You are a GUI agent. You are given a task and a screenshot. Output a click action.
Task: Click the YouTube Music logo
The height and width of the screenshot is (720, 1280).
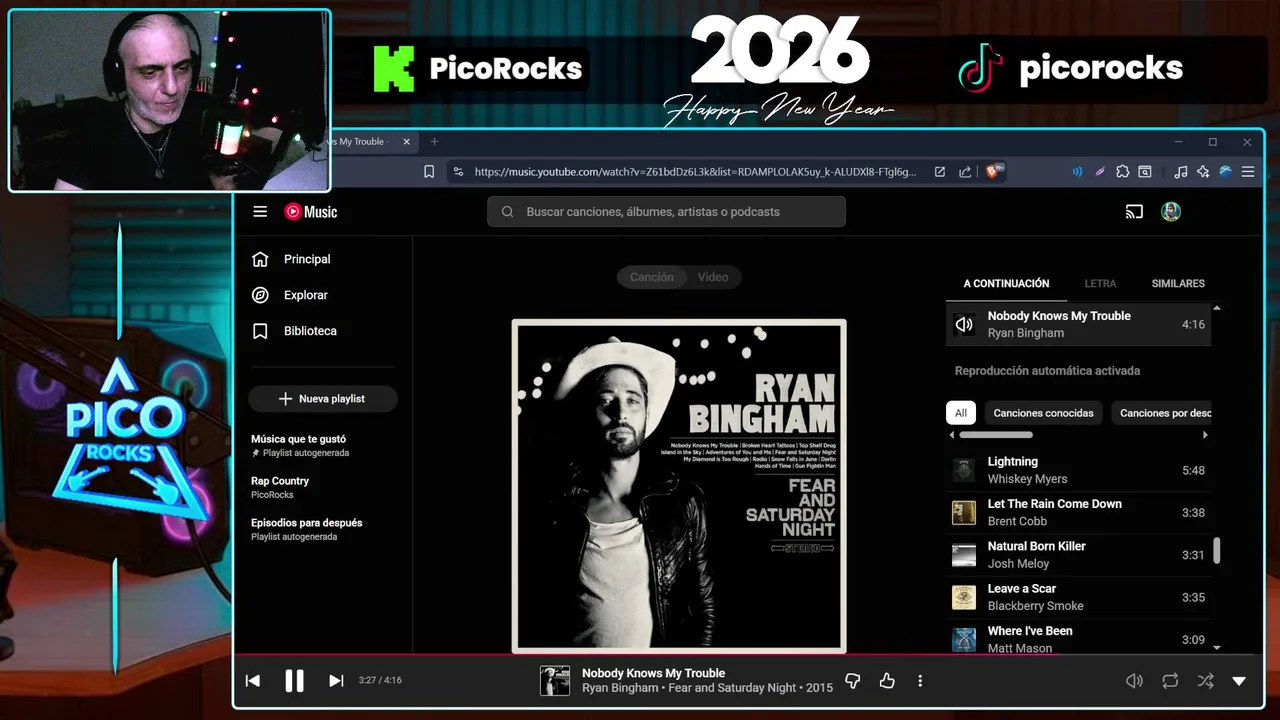click(311, 212)
